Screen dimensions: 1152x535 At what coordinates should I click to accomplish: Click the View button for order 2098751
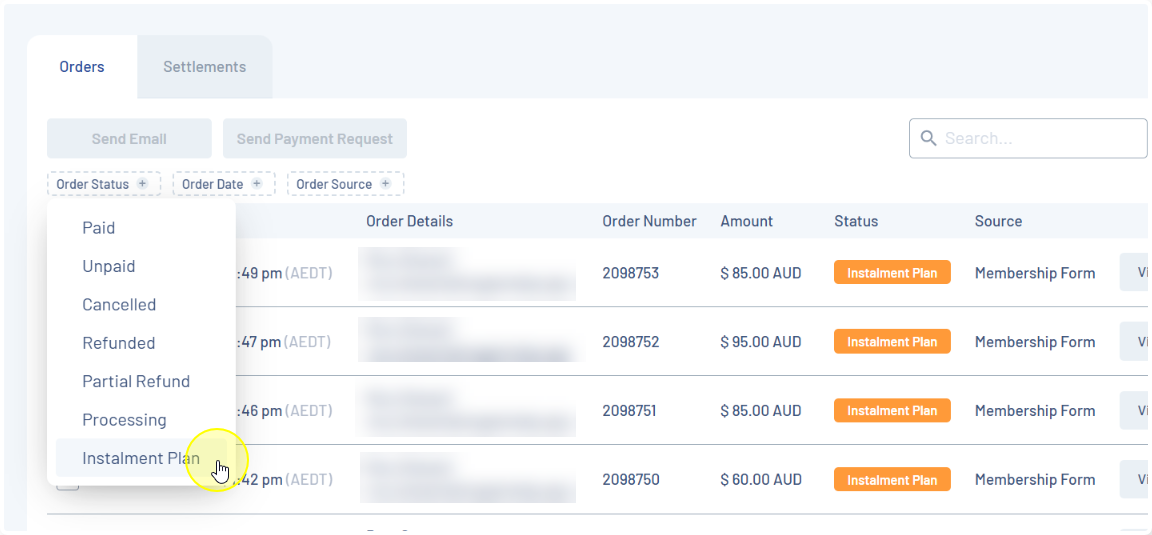pyautogui.click(x=1134, y=411)
